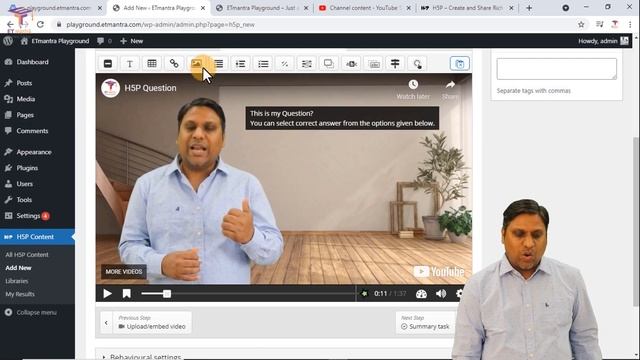Go to Next Step Summary task
640x360 pixels.
425,322
